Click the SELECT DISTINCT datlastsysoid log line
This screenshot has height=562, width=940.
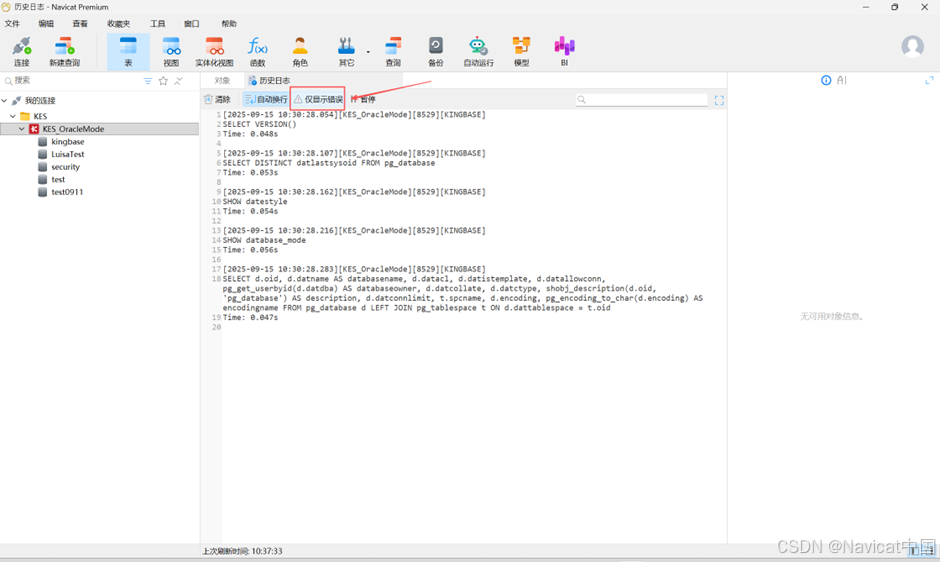pyautogui.click(x=329, y=163)
